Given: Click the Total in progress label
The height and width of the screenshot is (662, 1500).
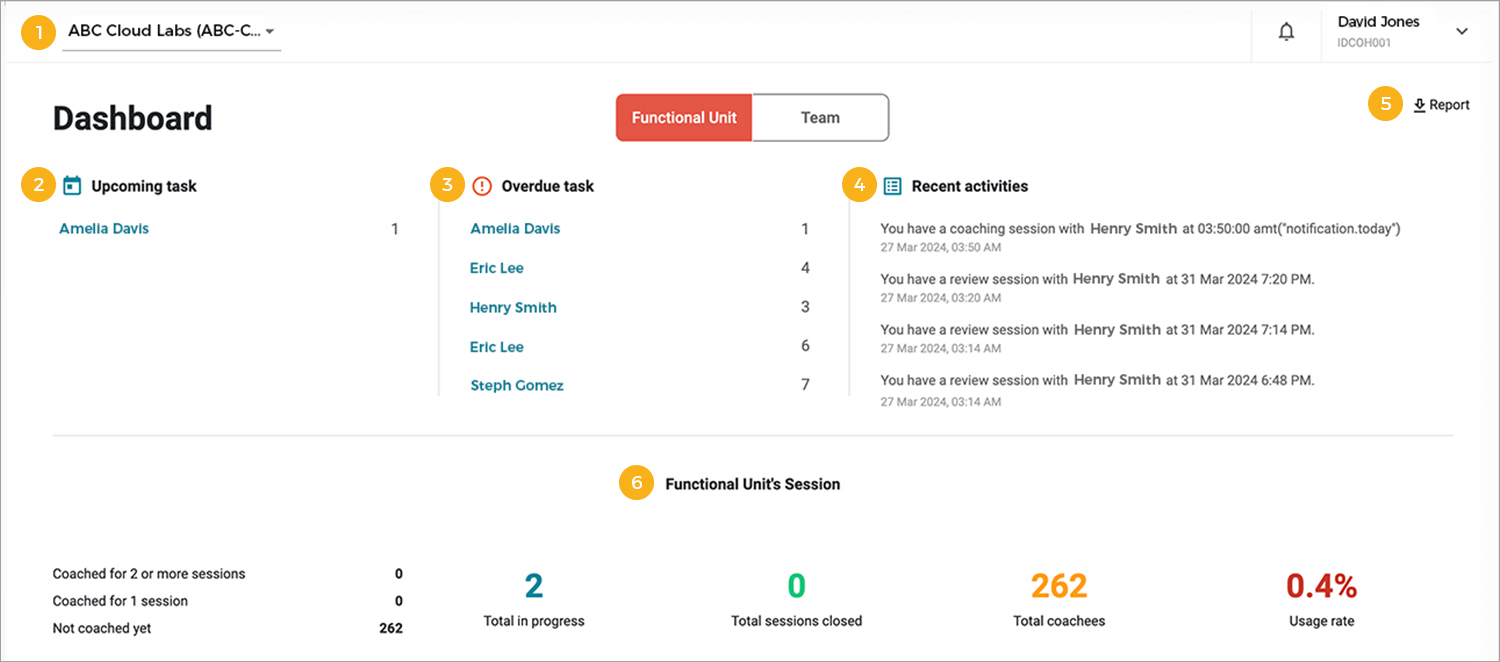Looking at the screenshot, I should [x=534, y=621].
